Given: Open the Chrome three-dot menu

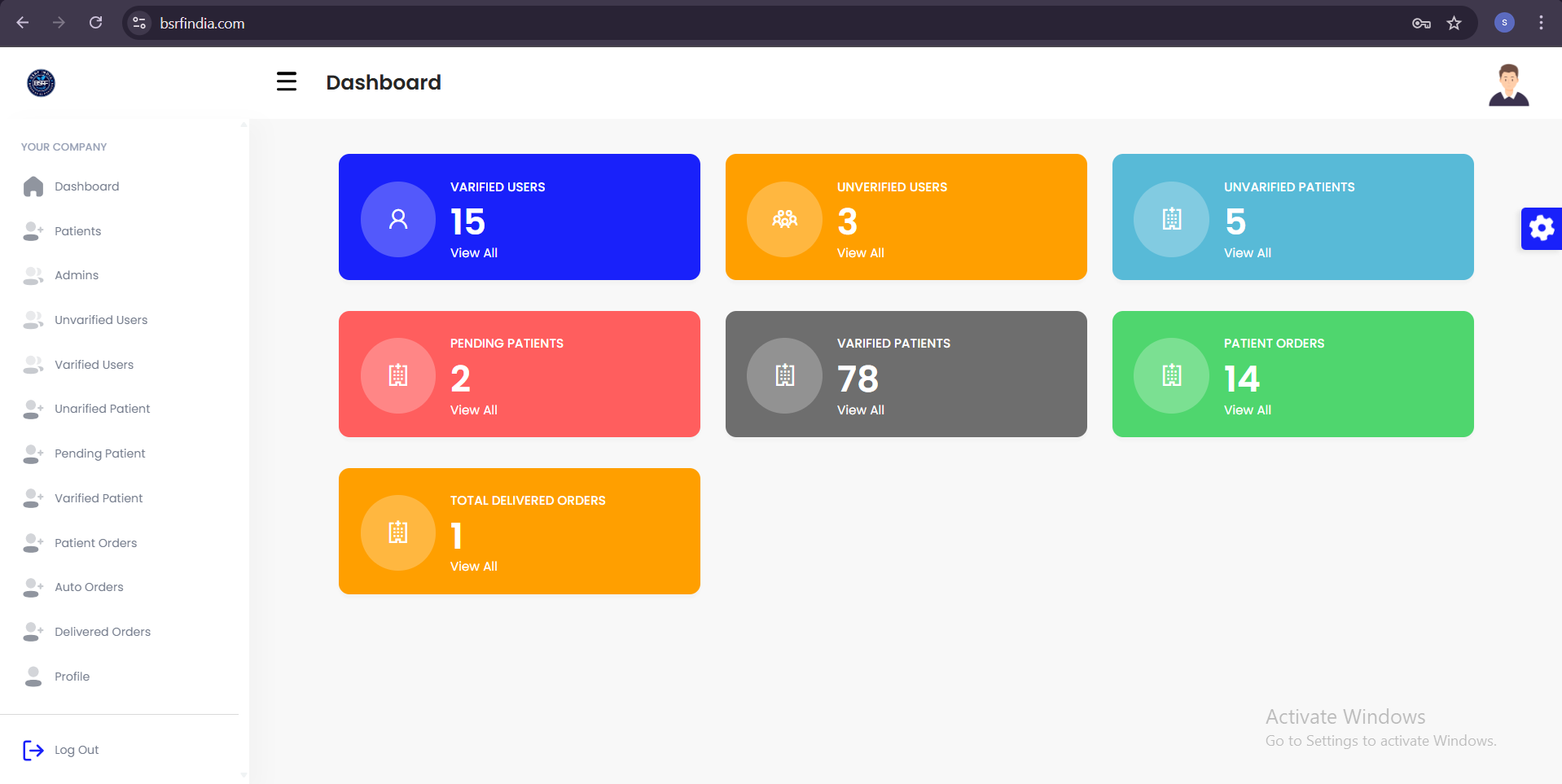Looking at the screenshot, I should tap(1540, 23).
